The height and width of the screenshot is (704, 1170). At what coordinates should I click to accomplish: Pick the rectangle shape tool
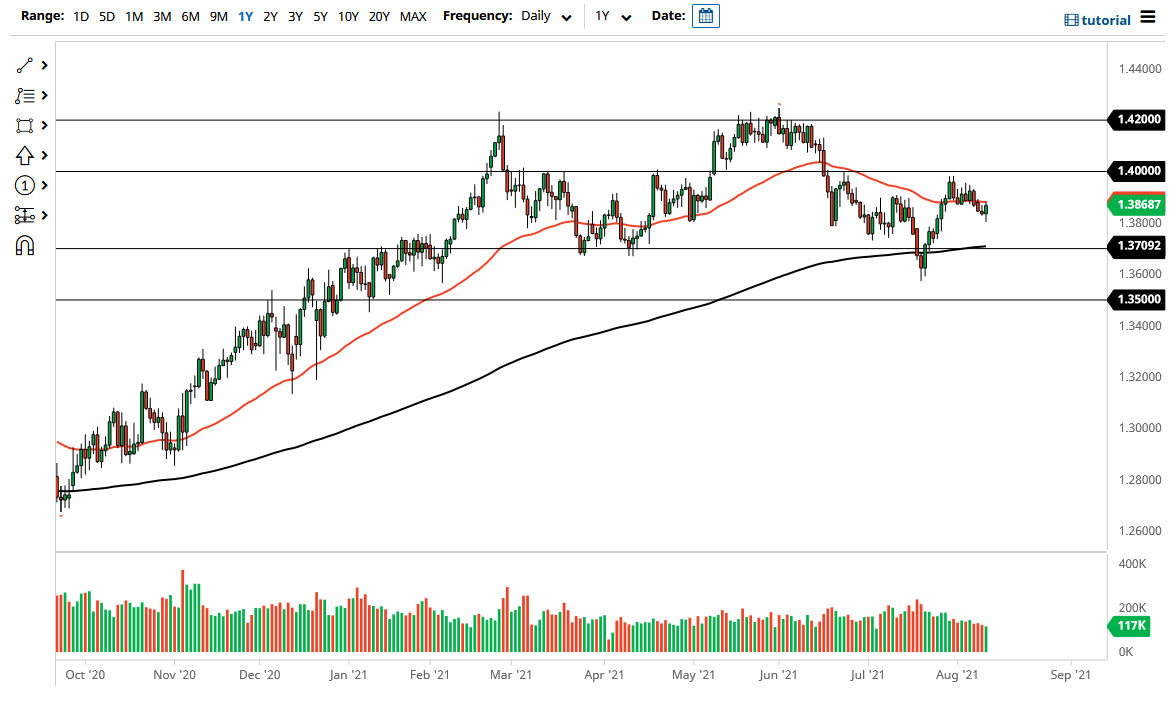[25, 126]
